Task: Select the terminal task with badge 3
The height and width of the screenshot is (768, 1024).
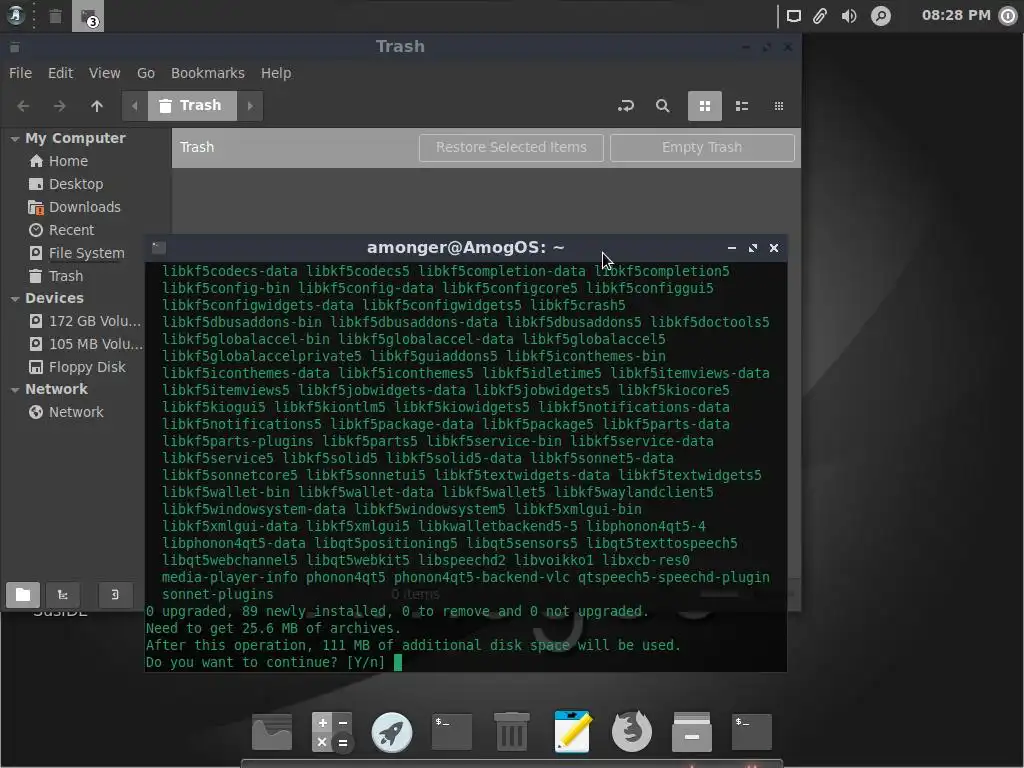Action: pos(88,16)
